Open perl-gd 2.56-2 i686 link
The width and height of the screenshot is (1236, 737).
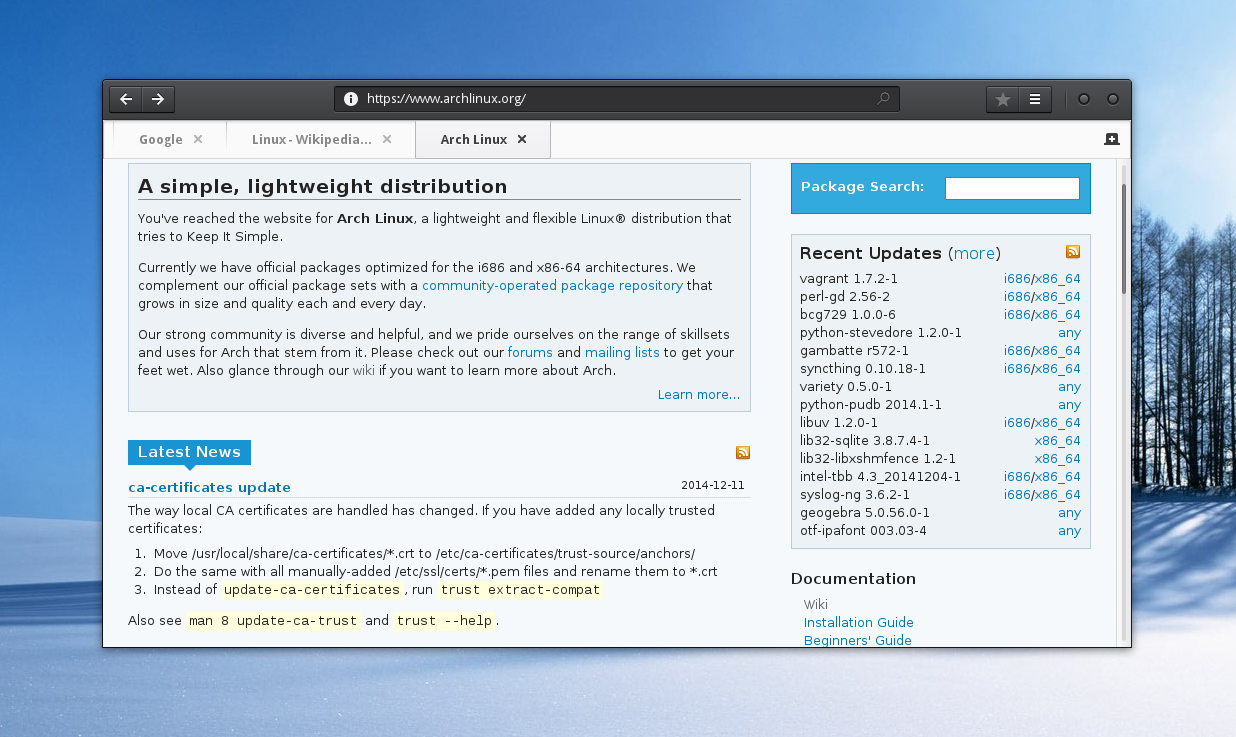(x=1017, y=297)
